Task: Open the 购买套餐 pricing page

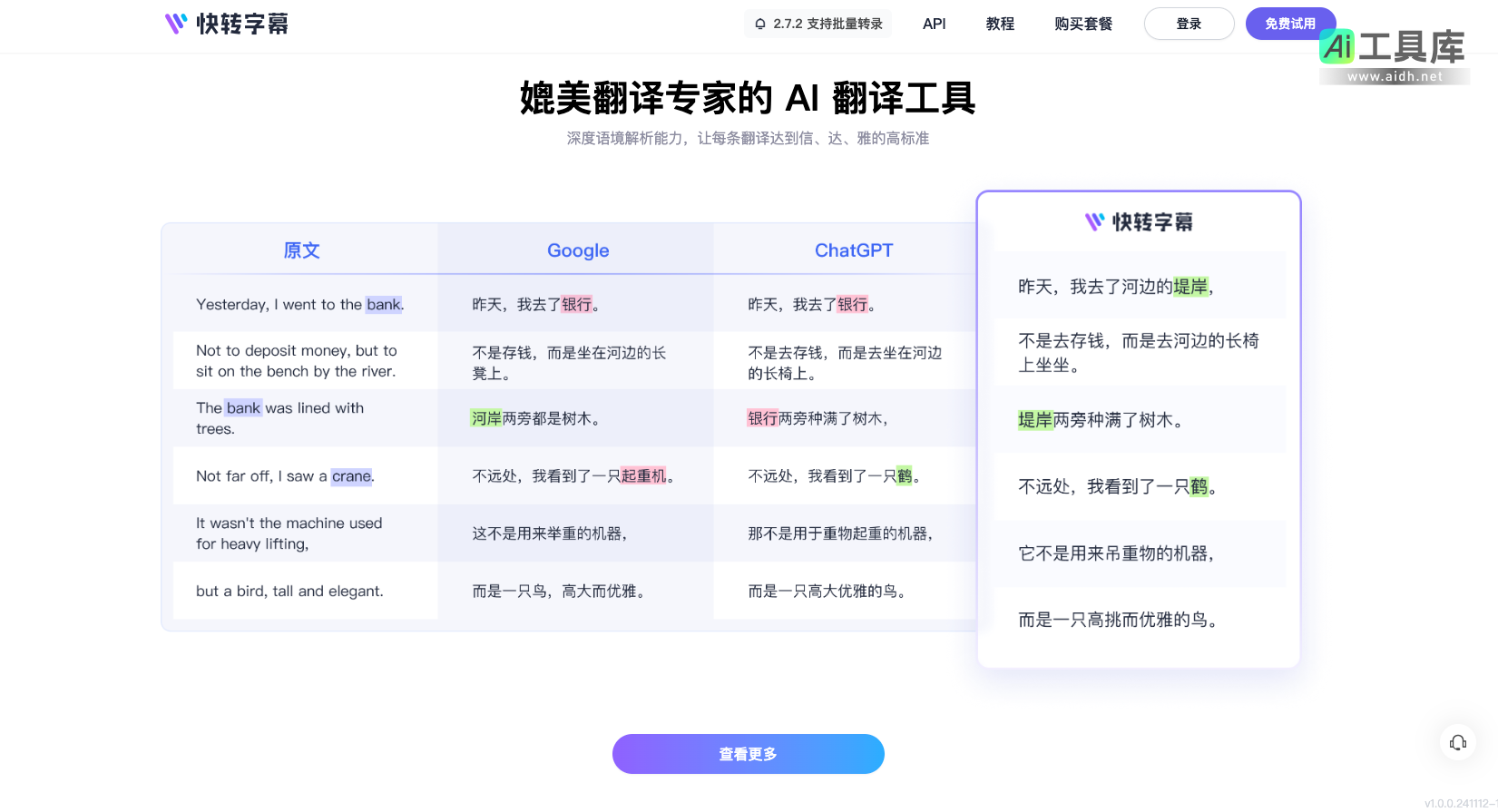Action: pyautogui.click(x=1082, y=24)
